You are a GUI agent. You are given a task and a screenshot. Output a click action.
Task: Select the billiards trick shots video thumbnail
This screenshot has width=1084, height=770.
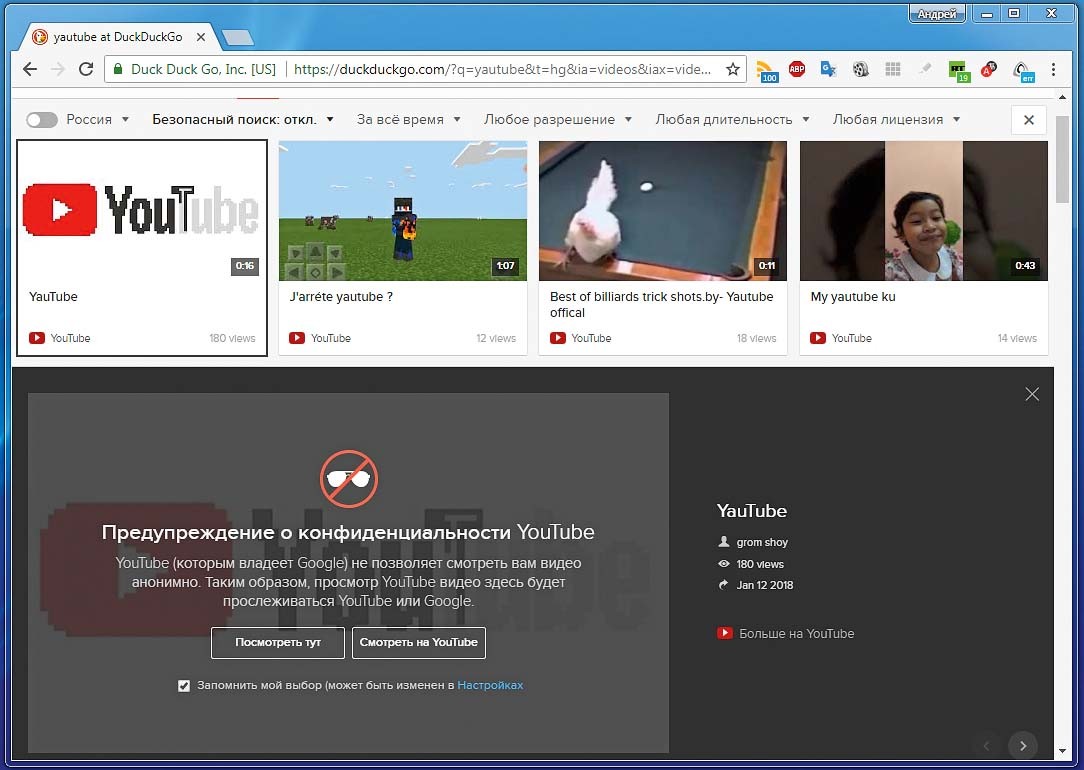pyautogui.click(x=662, y=211)
